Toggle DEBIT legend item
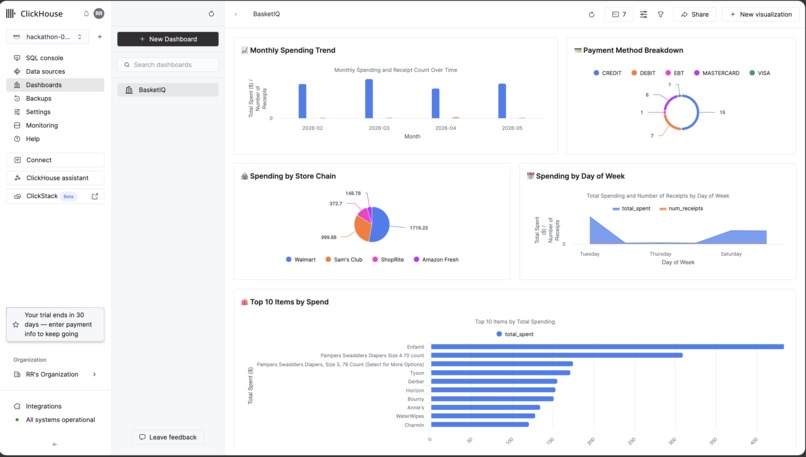The image size is (806, 457). pyautogui.click(x=644, y=73)
